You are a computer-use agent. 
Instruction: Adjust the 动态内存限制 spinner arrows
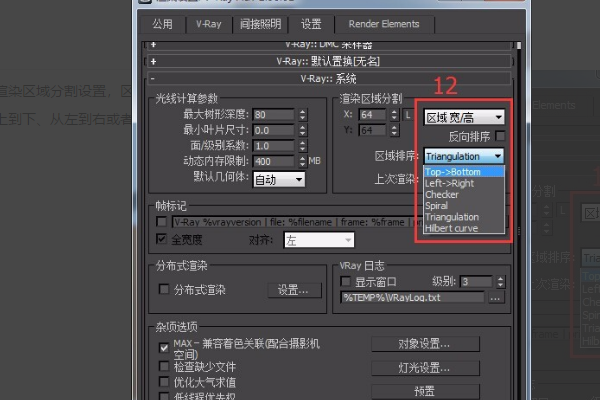302,161
